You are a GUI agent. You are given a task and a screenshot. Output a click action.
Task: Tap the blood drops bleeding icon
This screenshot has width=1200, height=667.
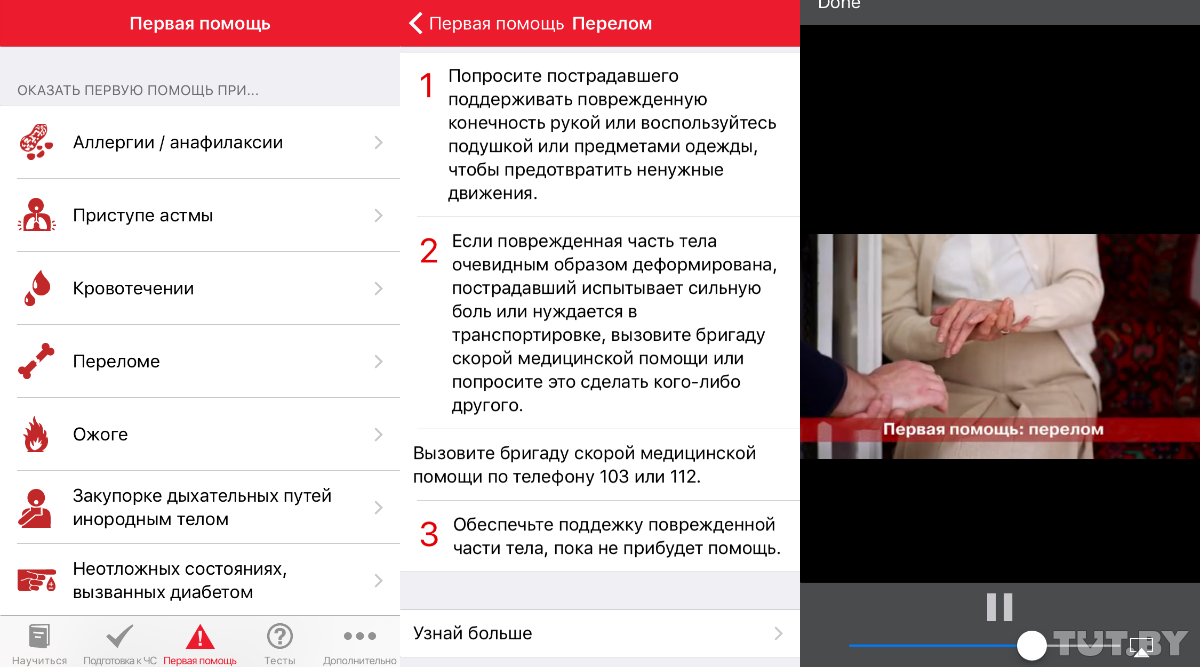(36, 288)
